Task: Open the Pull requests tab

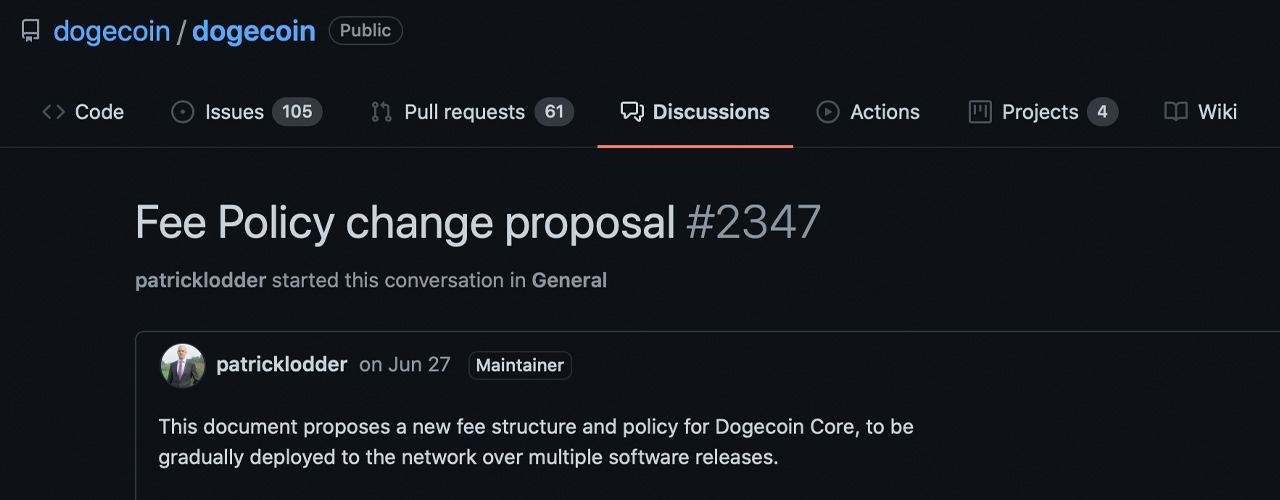Action: tap(472, 112)
